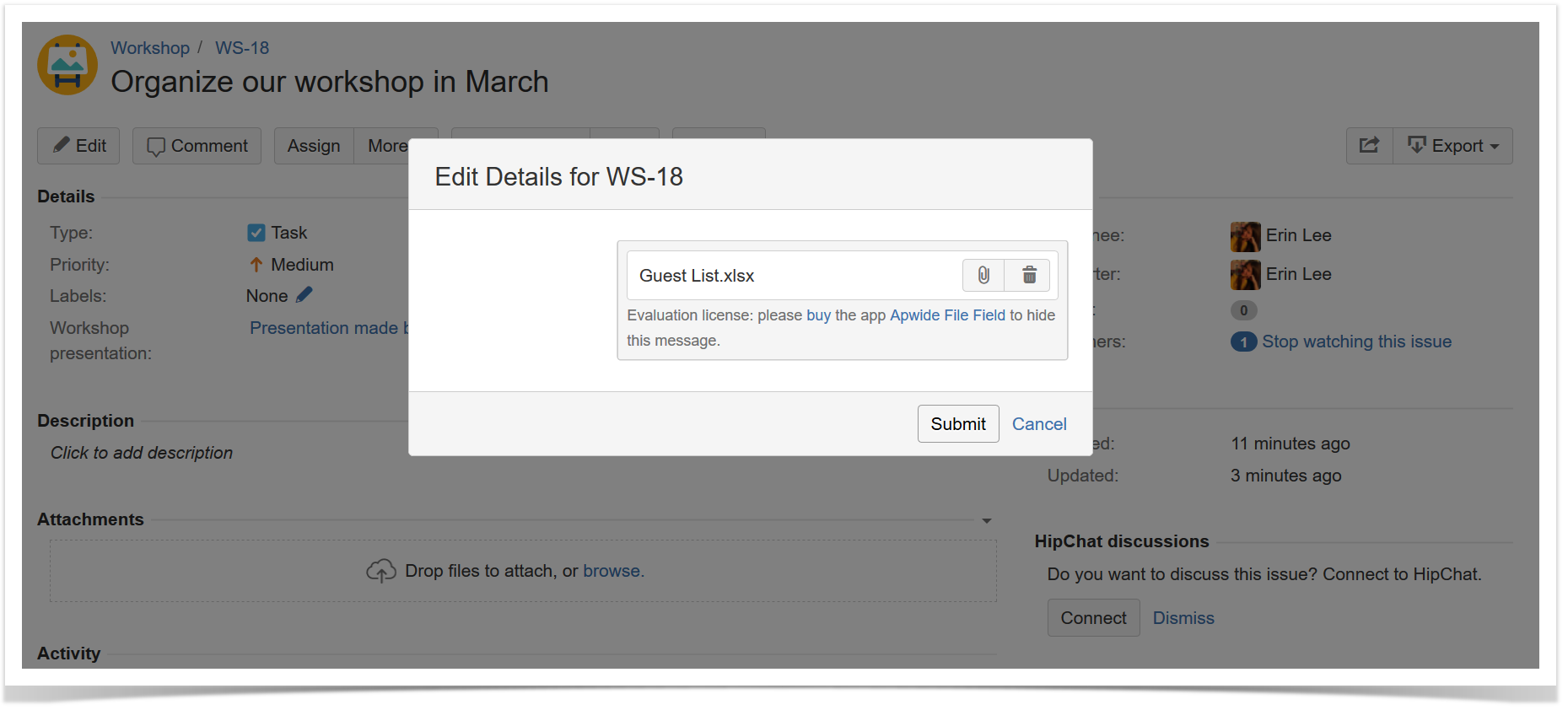Dismiss the HipChat discussions prompt
This screenshot has width=1568, height=710.
tap(1183, 618)
